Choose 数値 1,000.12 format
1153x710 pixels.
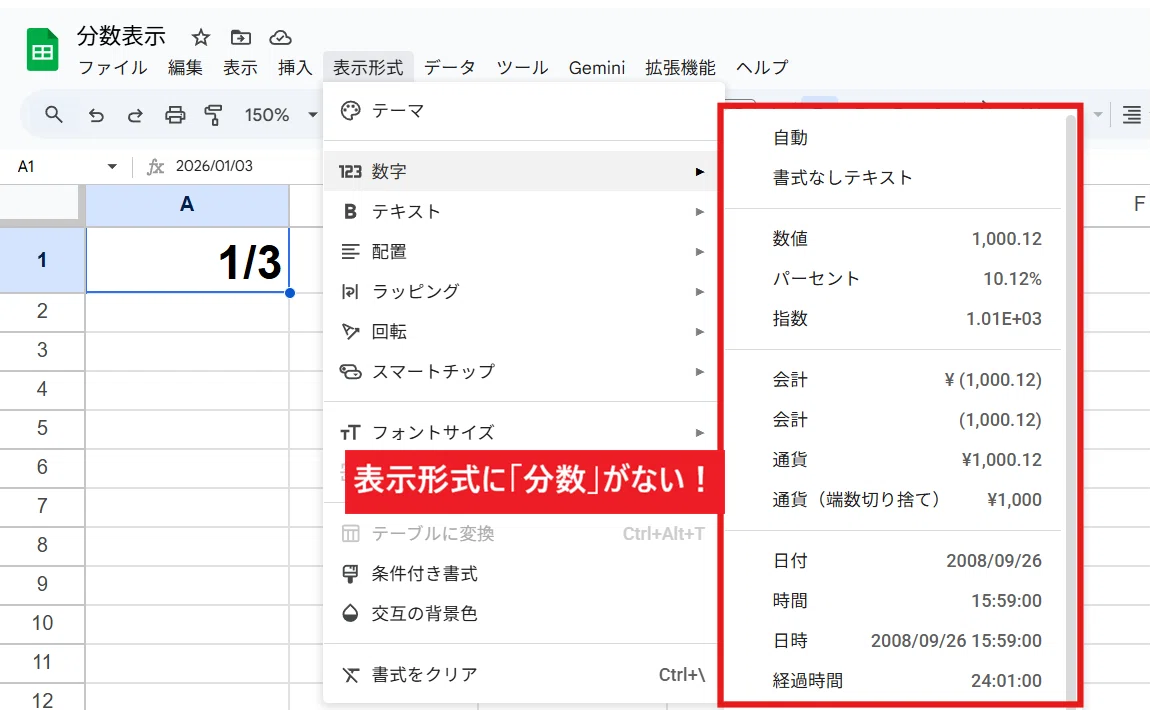(893, 239)
